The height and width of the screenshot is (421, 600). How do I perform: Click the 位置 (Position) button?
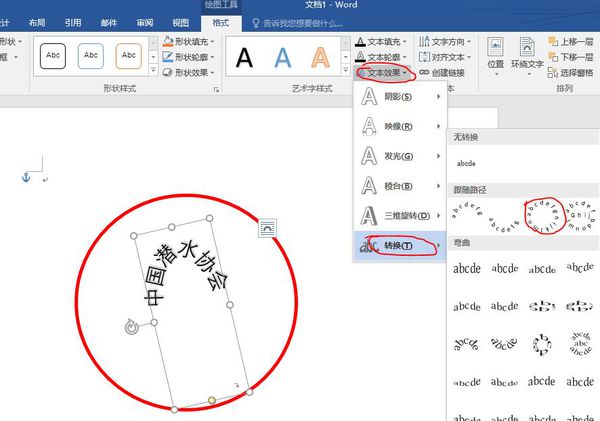[x=495, y=53]
